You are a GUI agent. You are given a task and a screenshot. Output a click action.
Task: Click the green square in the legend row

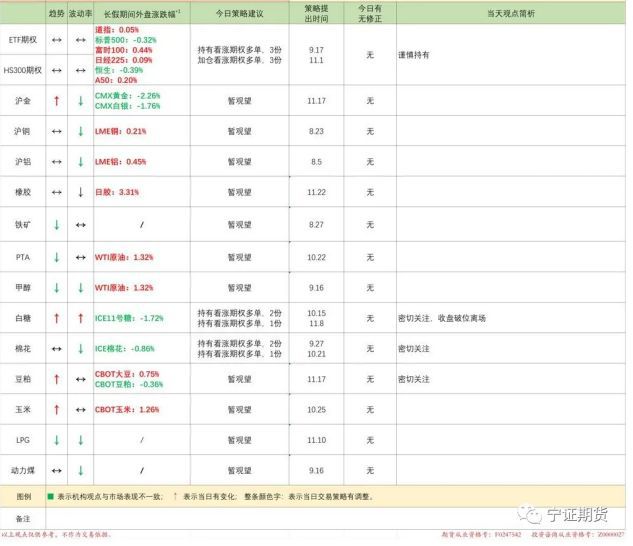pyautogui.click(x=50, y=496)
